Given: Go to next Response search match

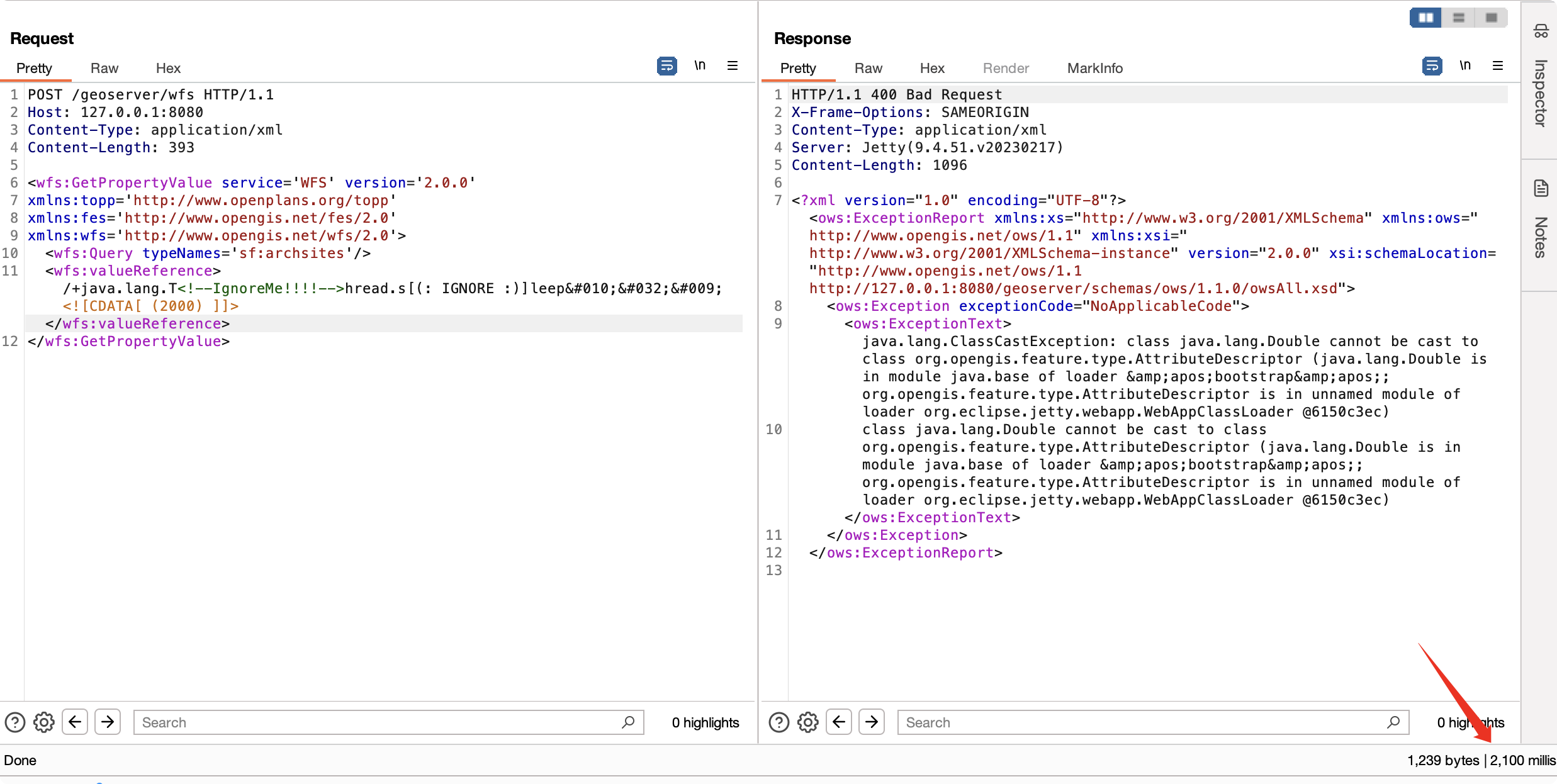Looking at the screenshot, I should (872, 722).
